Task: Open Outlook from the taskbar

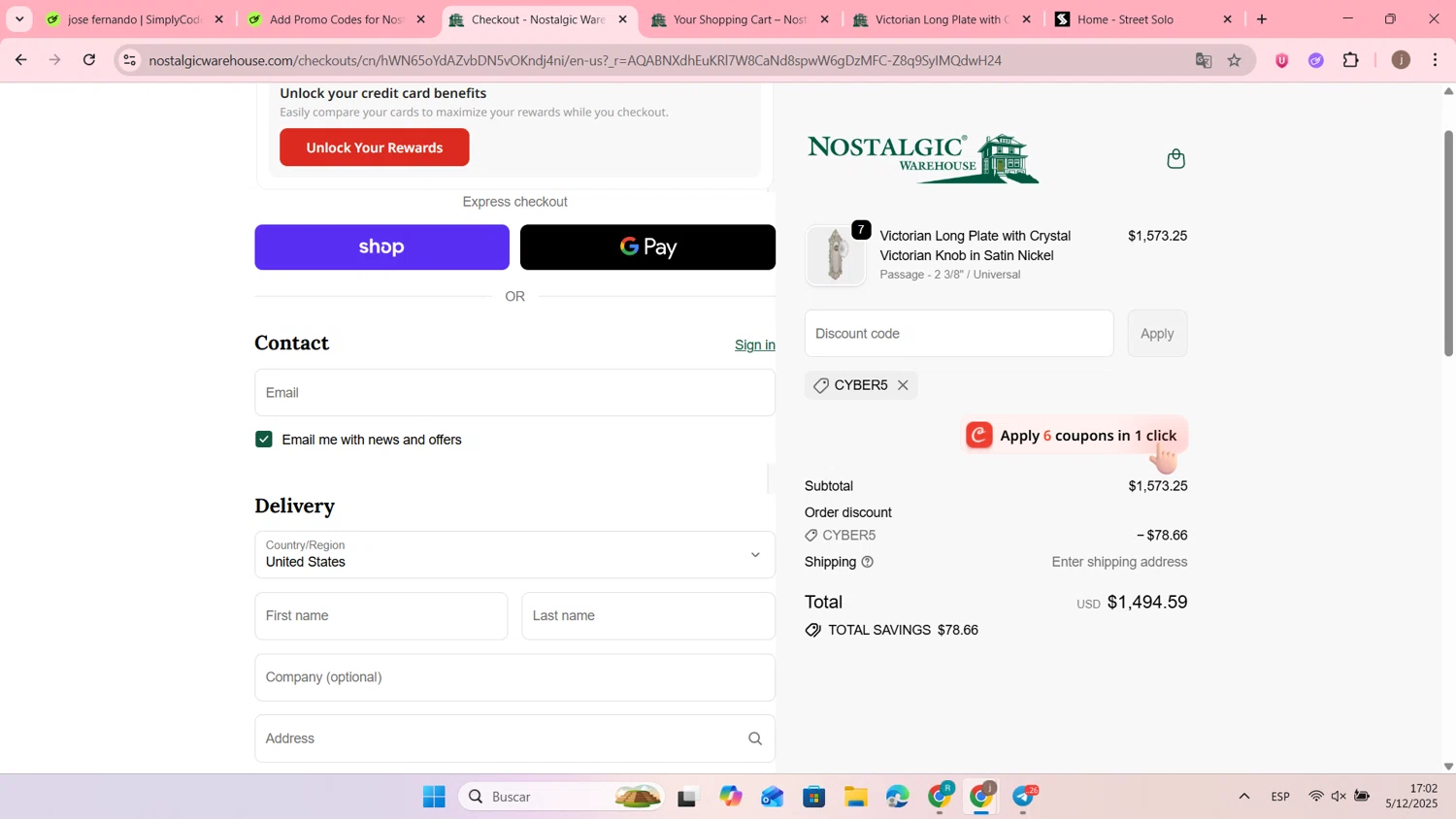Action: (772, 797)
